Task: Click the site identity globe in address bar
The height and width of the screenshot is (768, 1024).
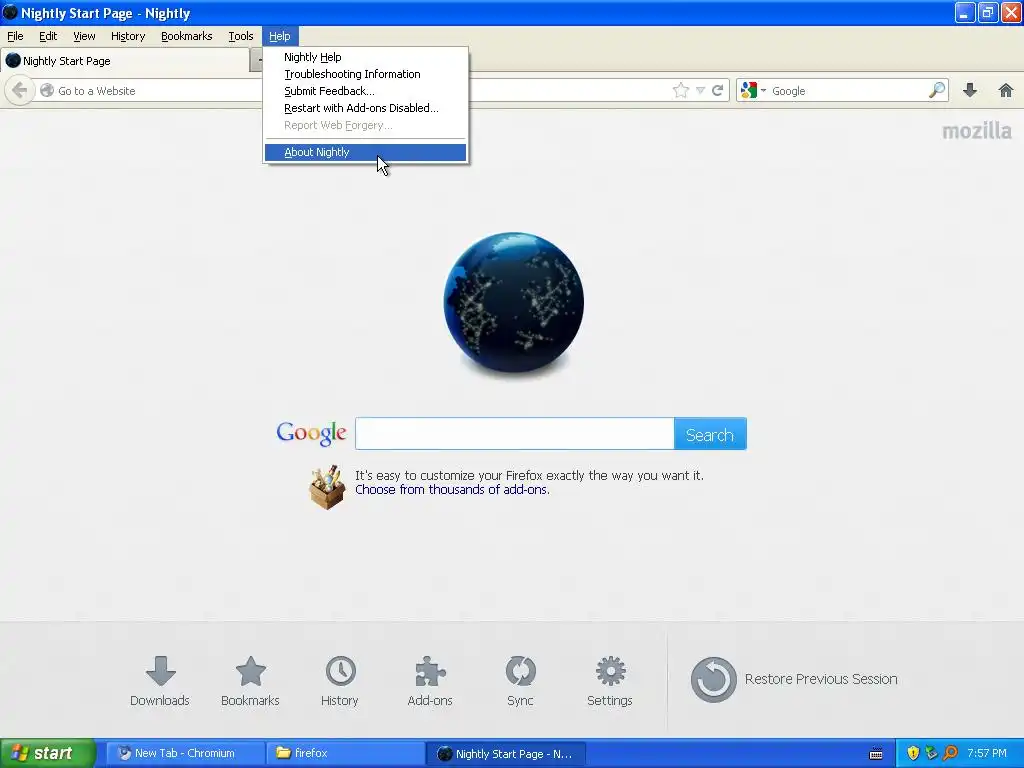Action: pos(46,90)
